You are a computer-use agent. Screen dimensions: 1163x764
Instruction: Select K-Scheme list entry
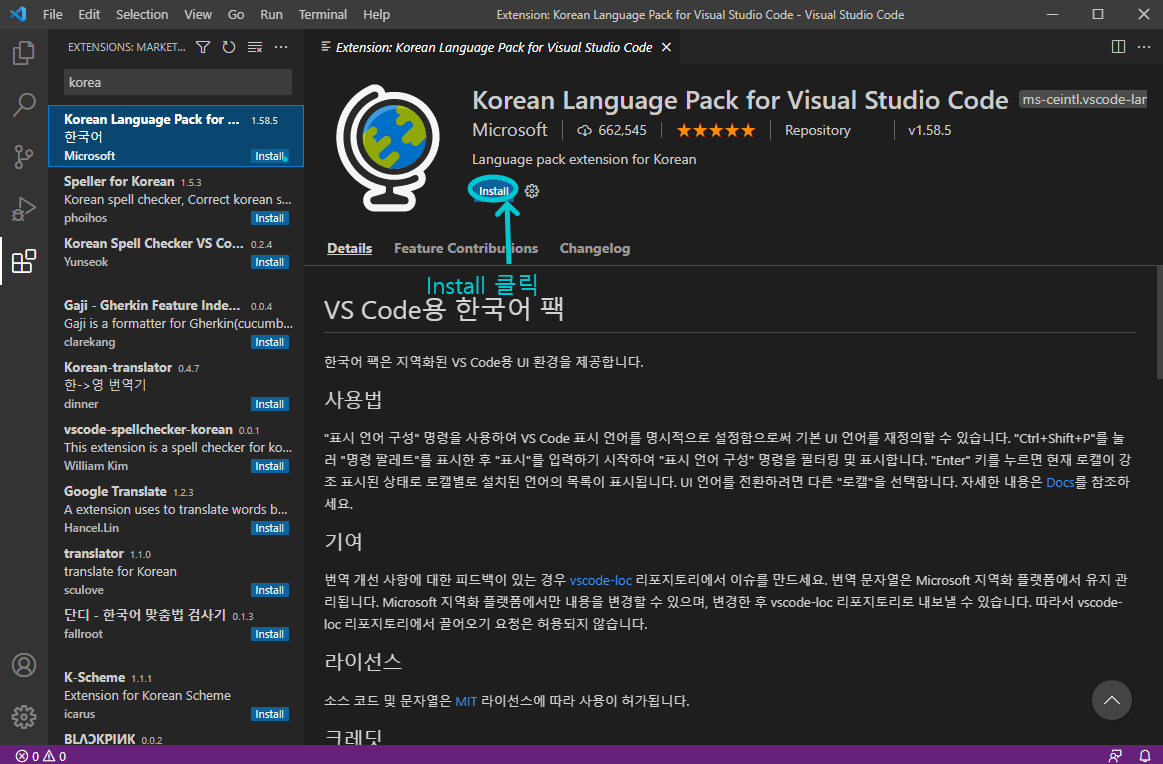[176, 695]
